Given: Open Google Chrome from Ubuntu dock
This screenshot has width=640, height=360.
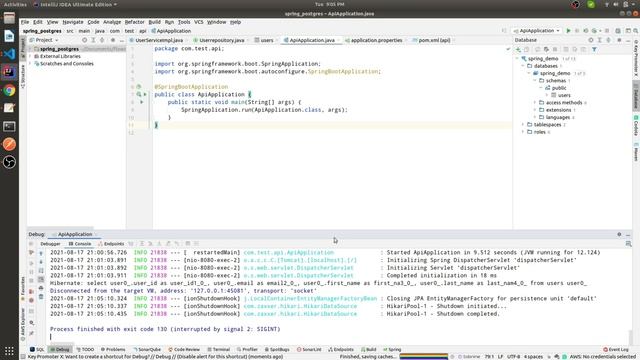Looking at the screenshot, I should (9, 90).
